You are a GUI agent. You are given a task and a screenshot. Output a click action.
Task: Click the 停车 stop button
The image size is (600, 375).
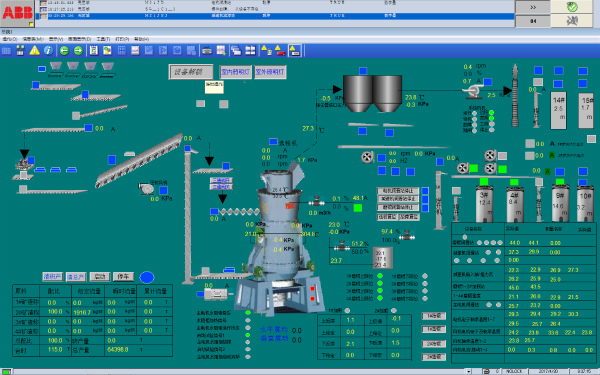pyautogui.click(x=123, y=276)
